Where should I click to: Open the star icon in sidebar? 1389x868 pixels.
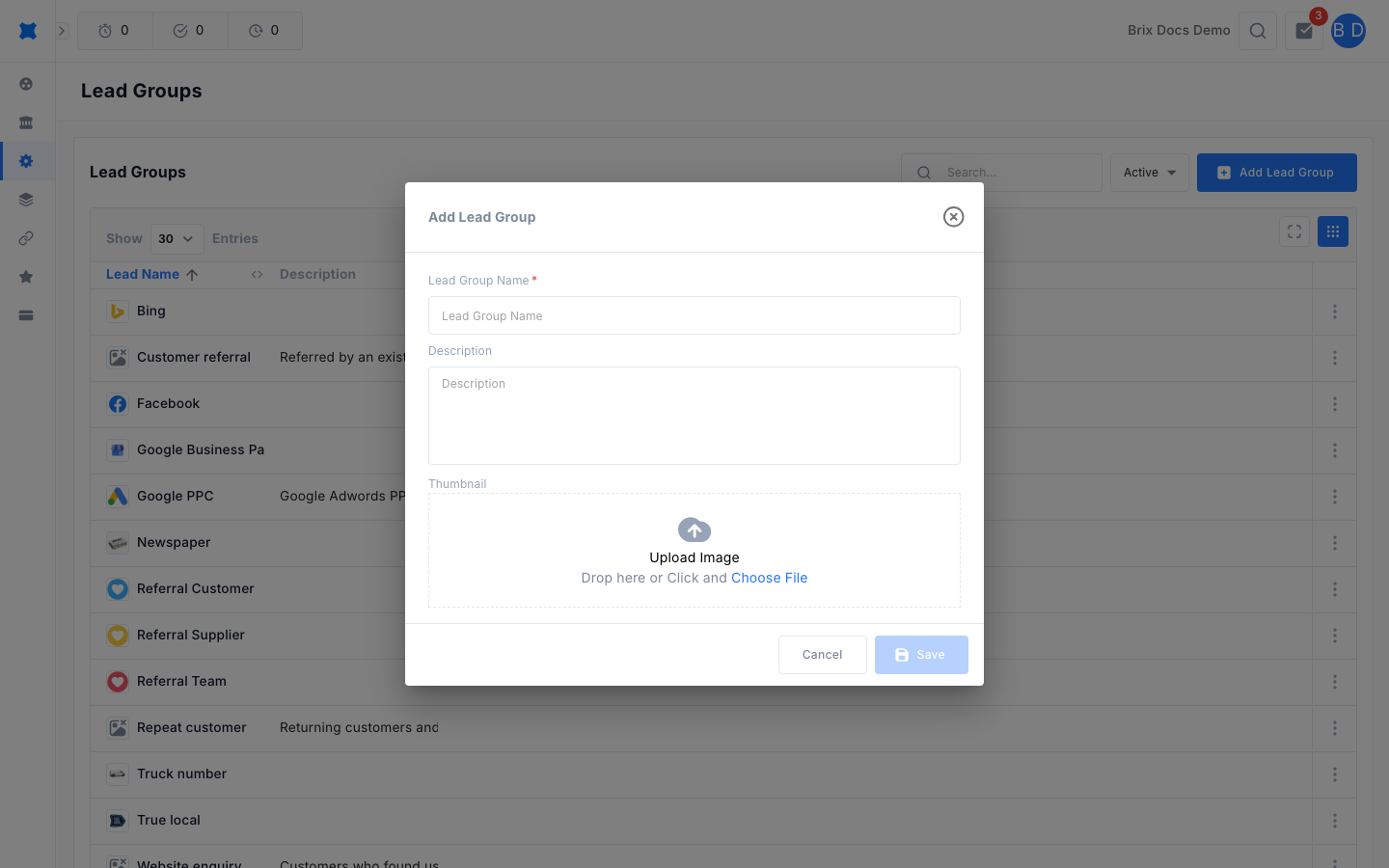coord(26,277)
